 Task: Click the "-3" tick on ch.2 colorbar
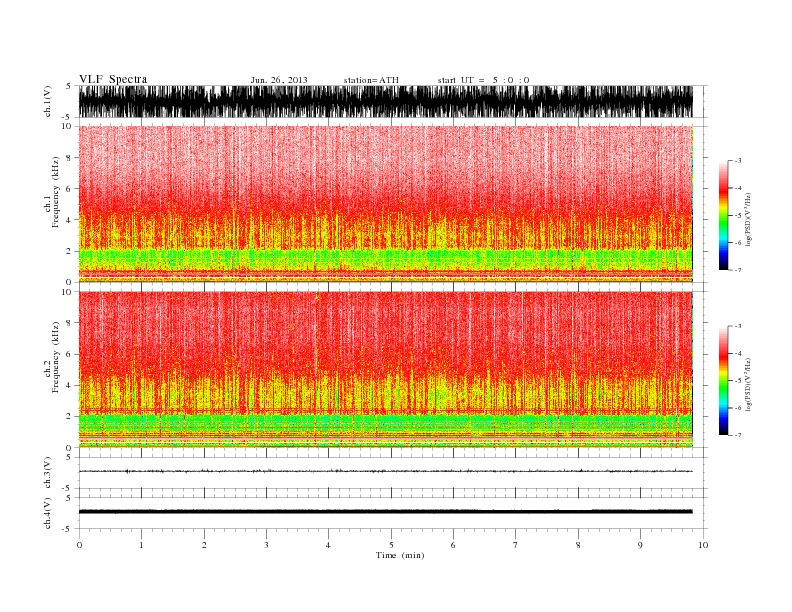tap(738, 326)
